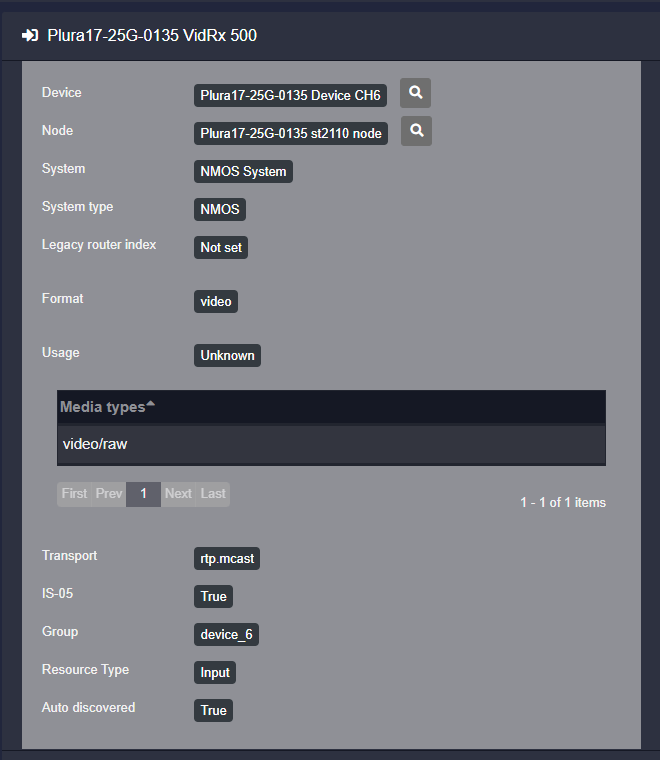This screenshot has height=760, width=660.
Task: Sort table by Media types column
Action: coord(102,407)
